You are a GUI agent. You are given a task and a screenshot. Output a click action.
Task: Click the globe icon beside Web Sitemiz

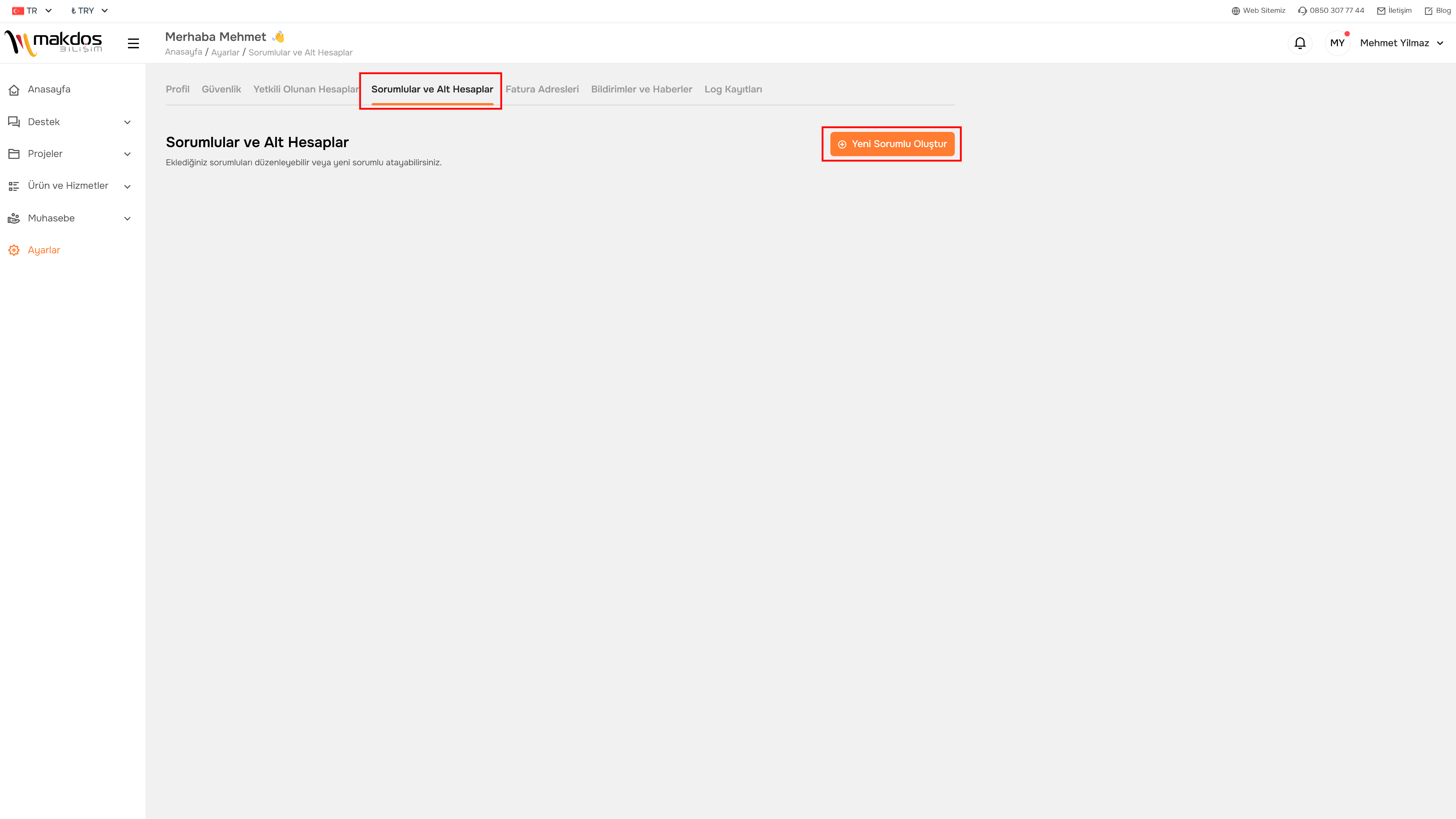tap(1236, 11)
